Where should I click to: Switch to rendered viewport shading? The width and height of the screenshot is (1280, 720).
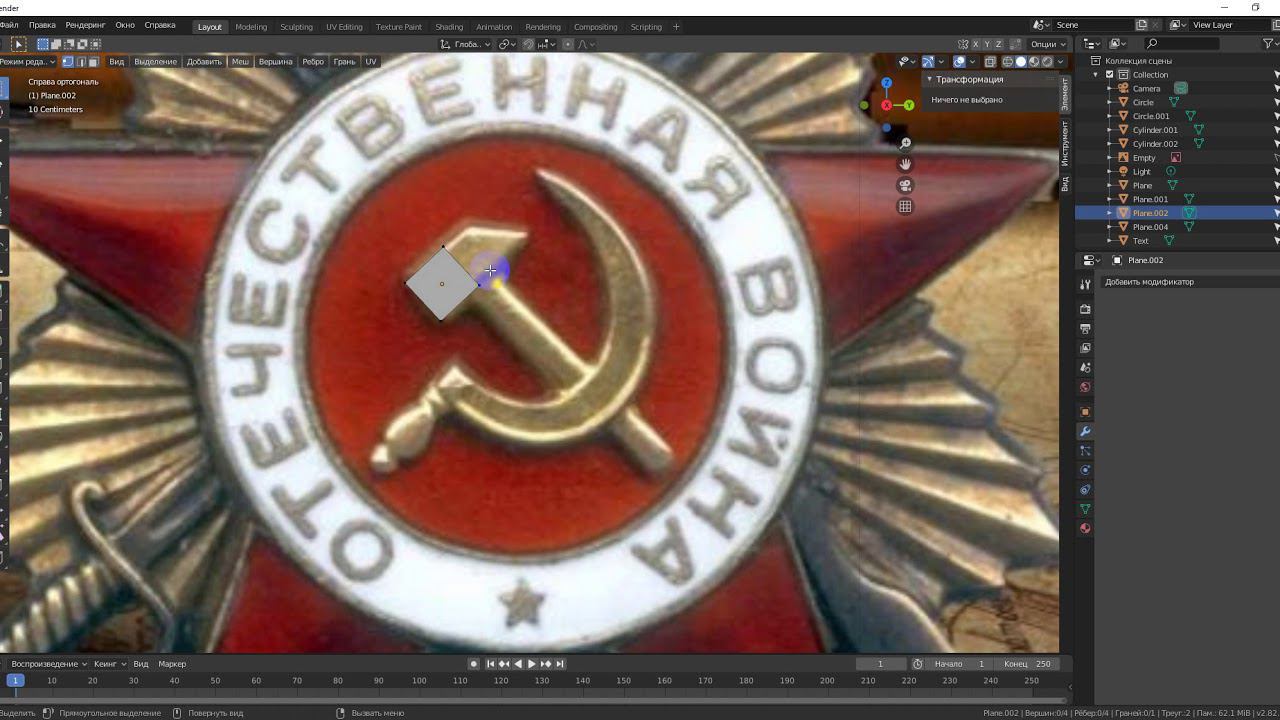point(1047,62)
